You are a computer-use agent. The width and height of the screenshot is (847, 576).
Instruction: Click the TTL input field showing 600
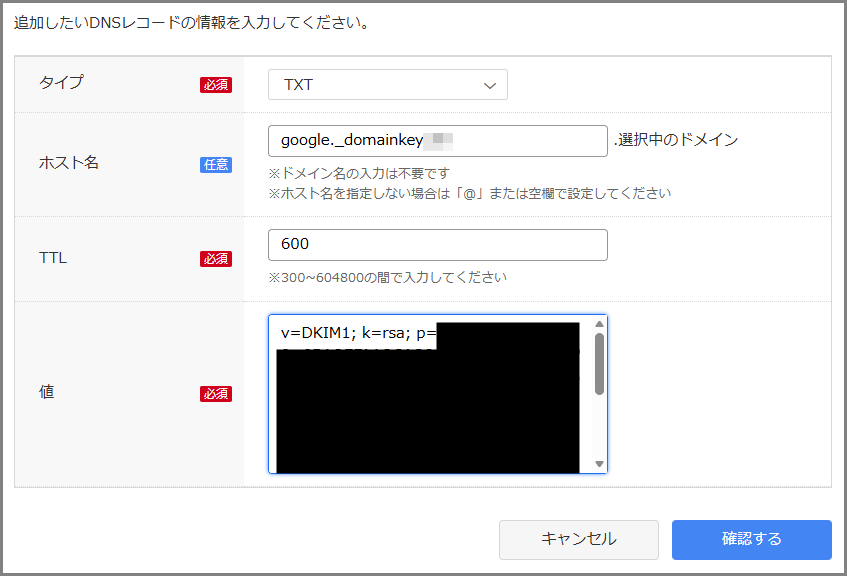[x=437, y=245]
